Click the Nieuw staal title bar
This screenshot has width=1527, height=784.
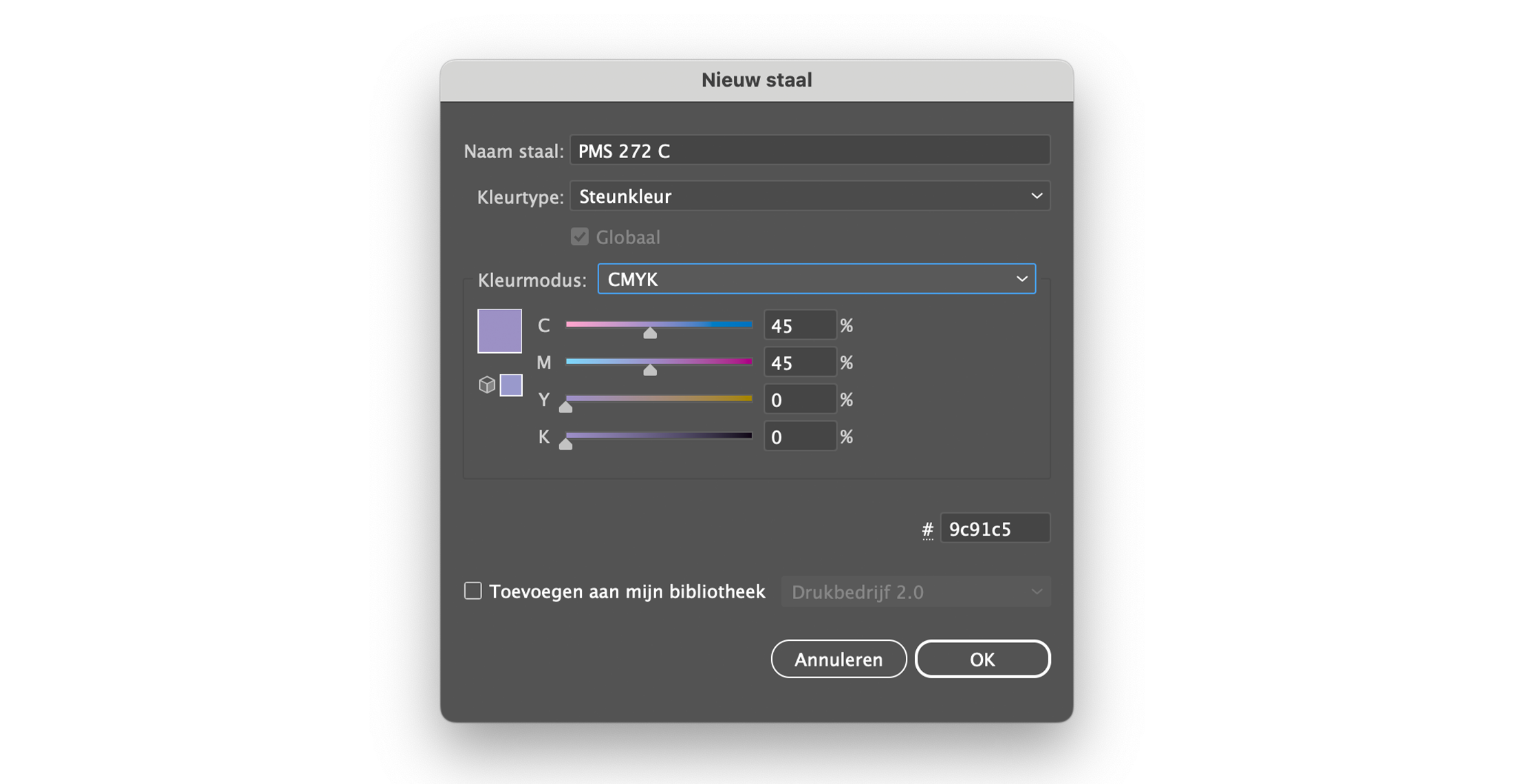click(x=755, y=79)
